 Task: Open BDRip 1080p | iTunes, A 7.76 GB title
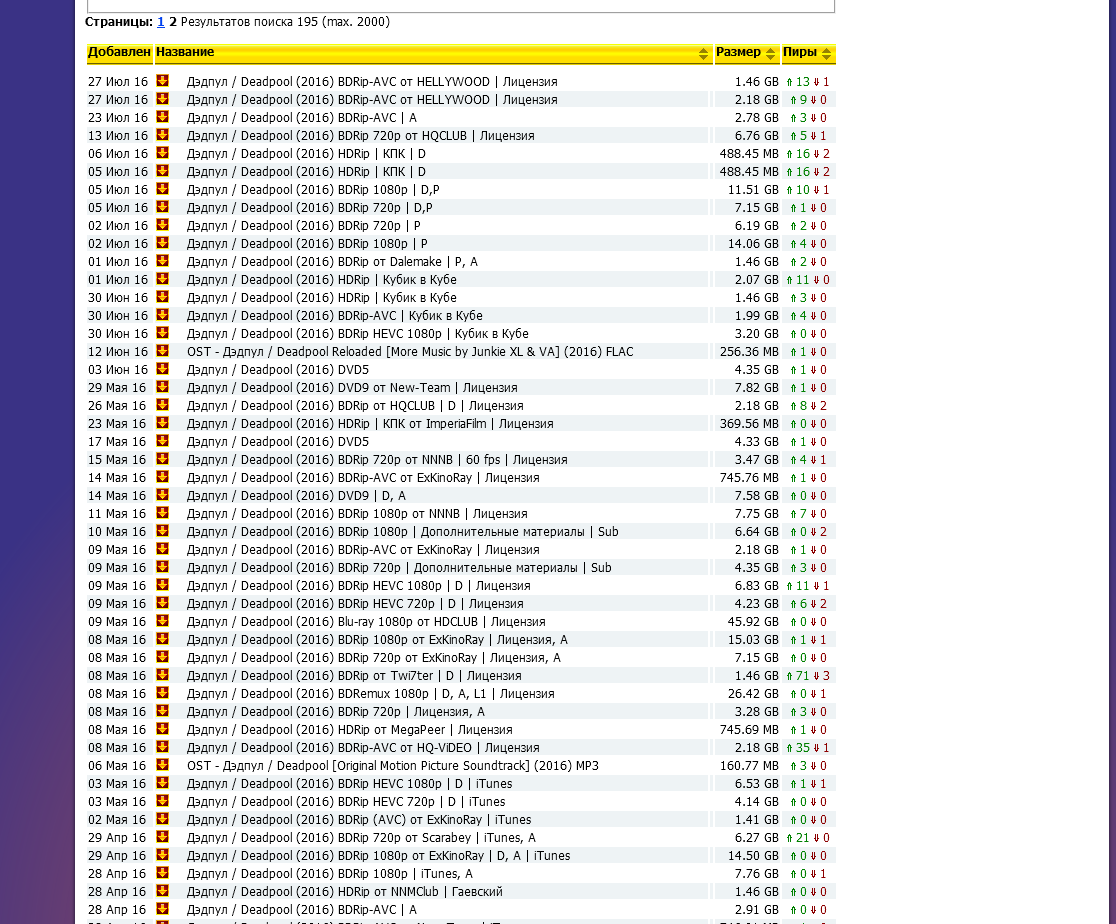click(x=330, y=873)
